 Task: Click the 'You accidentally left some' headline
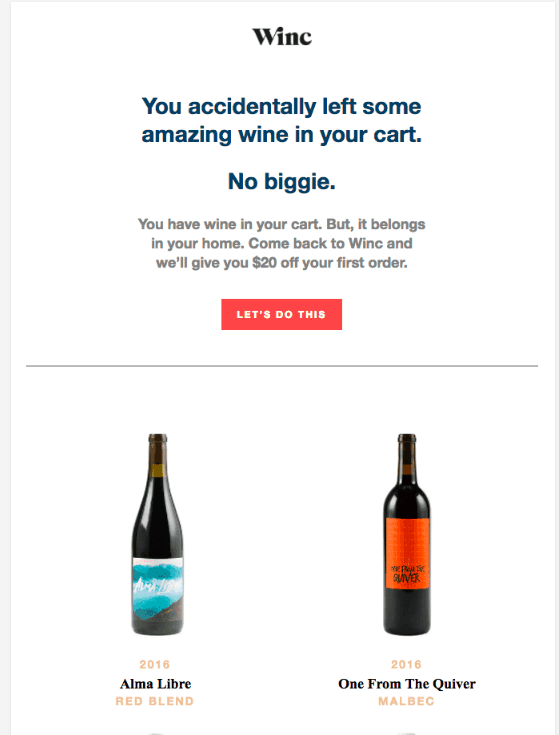point(281,106)
